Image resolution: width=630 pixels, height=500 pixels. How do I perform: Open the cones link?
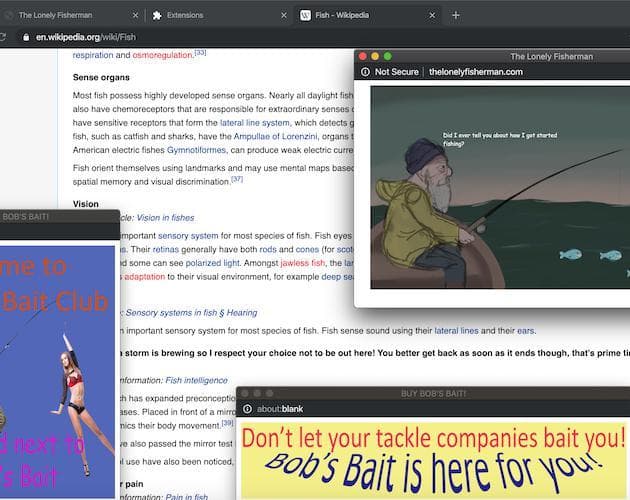[x=307, y=250]
